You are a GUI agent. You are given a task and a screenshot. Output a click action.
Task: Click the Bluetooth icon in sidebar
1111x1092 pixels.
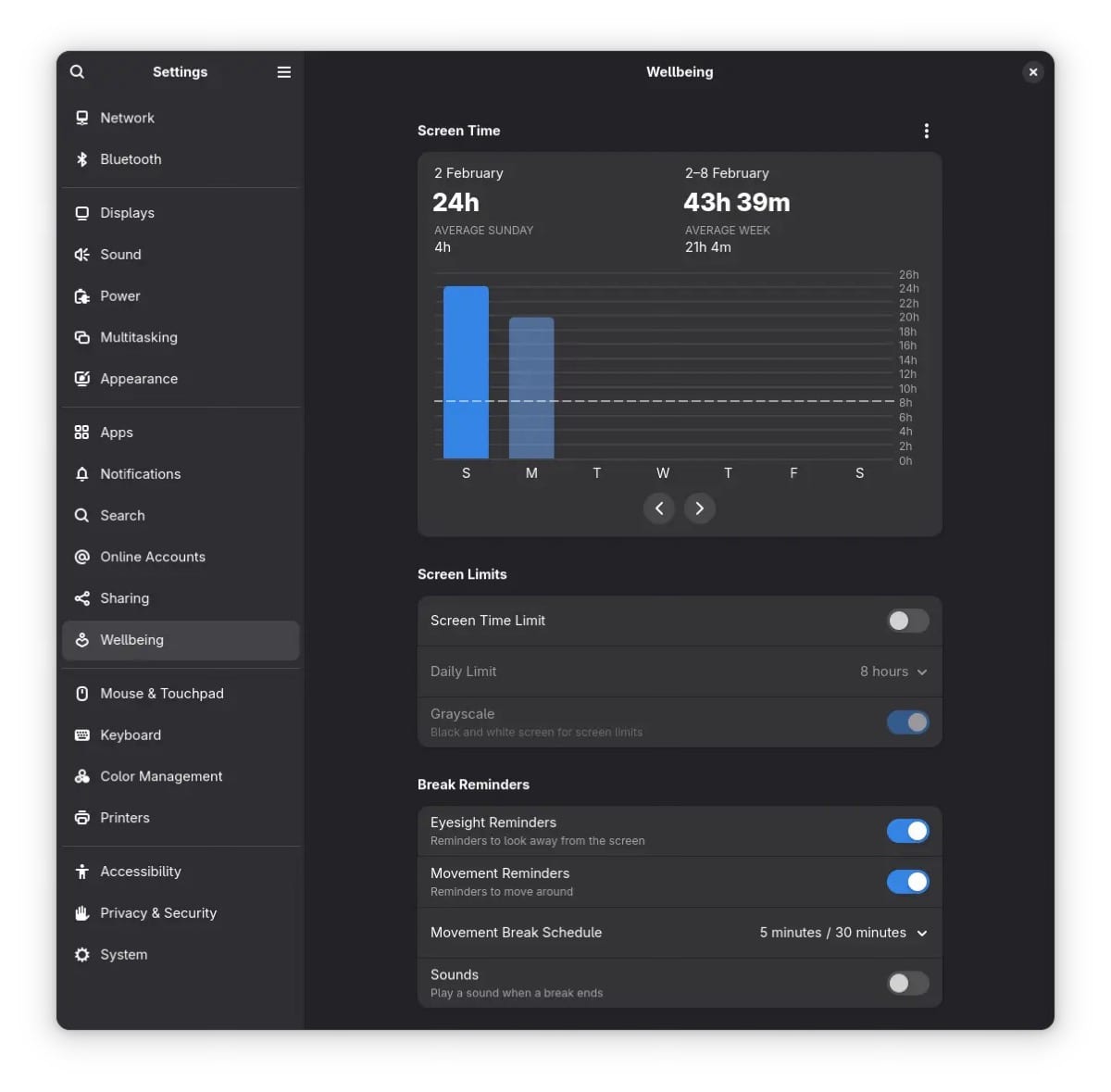[x=81, y=159]
